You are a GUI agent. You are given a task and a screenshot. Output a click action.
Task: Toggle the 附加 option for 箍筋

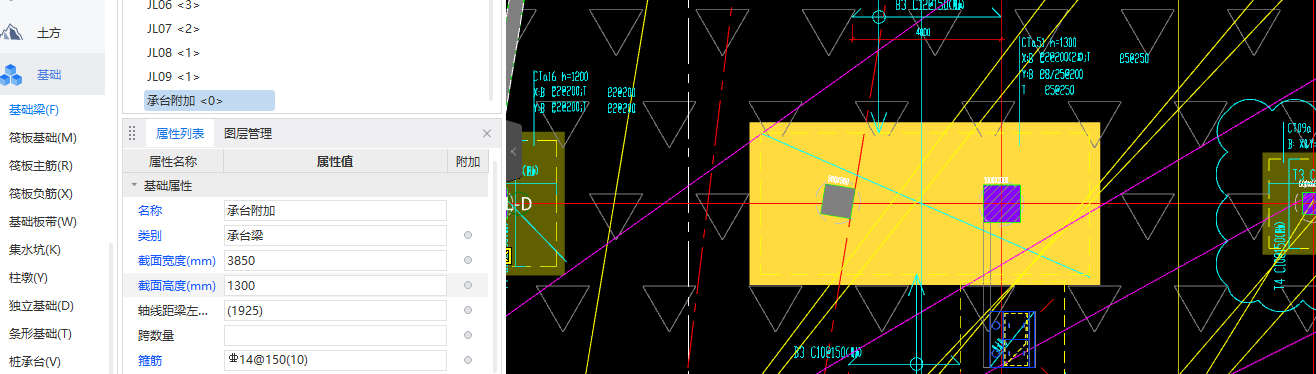467,360
